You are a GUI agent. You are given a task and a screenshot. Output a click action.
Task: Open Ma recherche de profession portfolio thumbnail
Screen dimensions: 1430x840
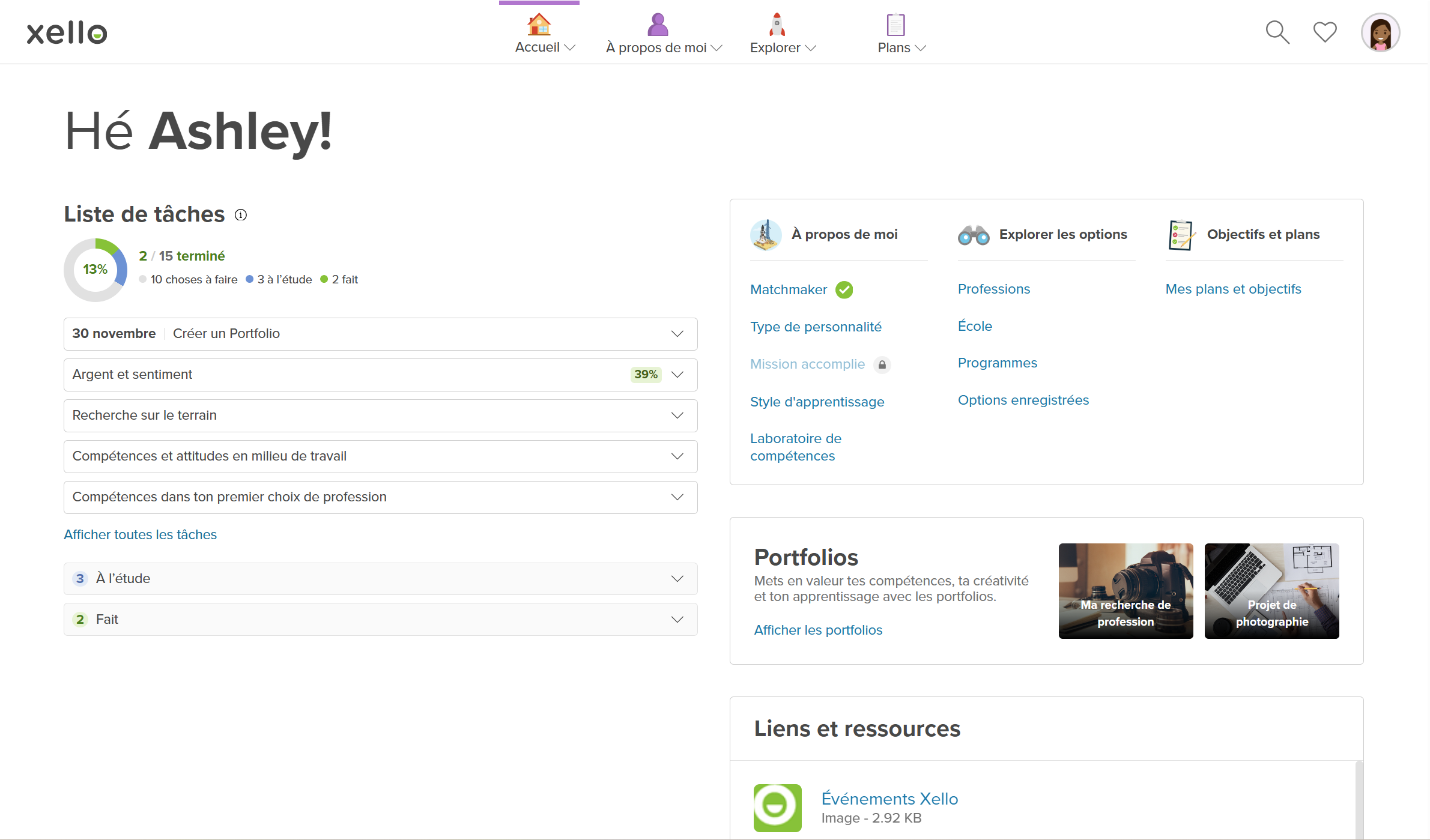pyautogui.click(x=1126, y=591)
